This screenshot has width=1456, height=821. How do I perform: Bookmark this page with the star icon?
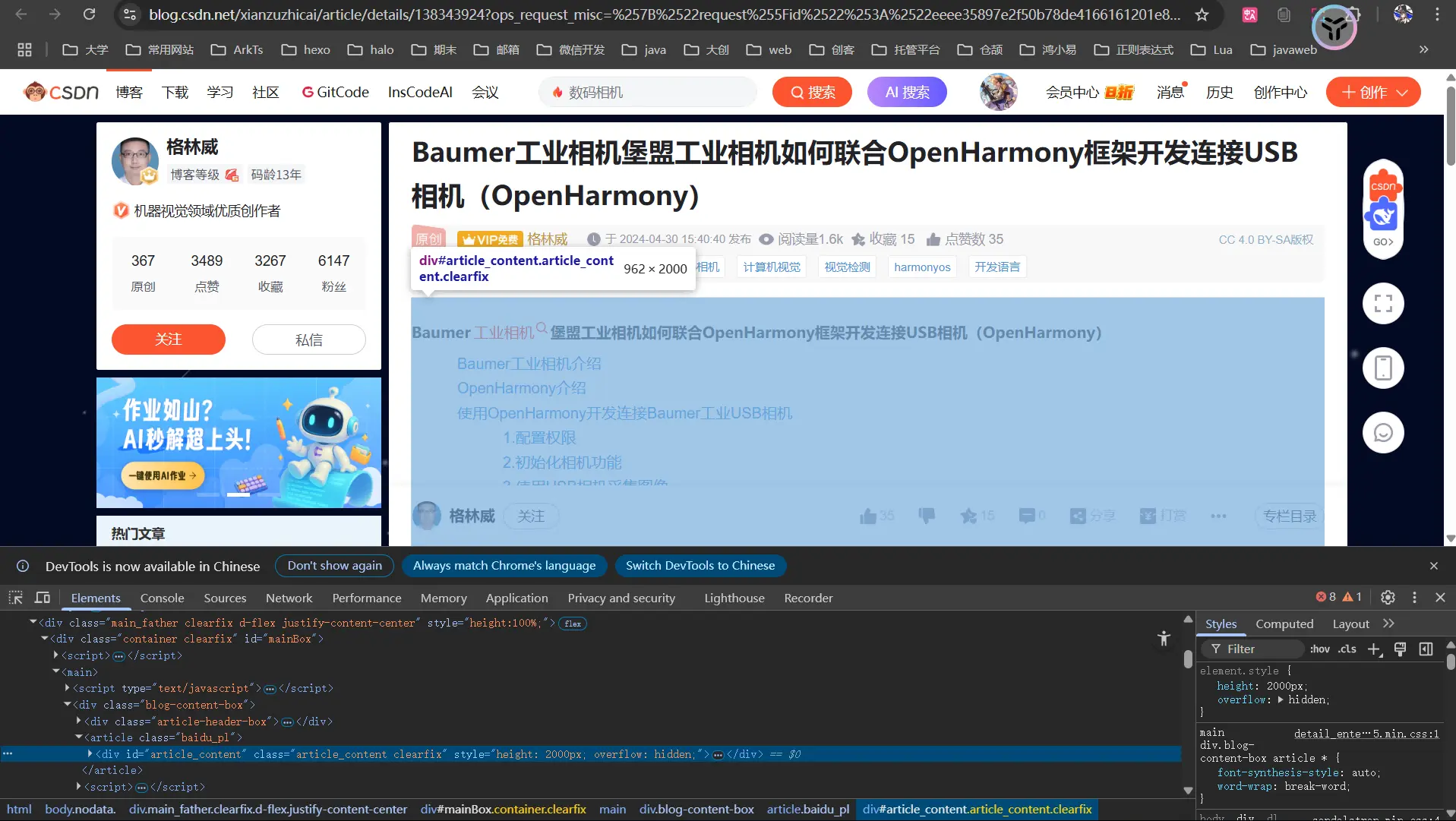point(1202,14)
